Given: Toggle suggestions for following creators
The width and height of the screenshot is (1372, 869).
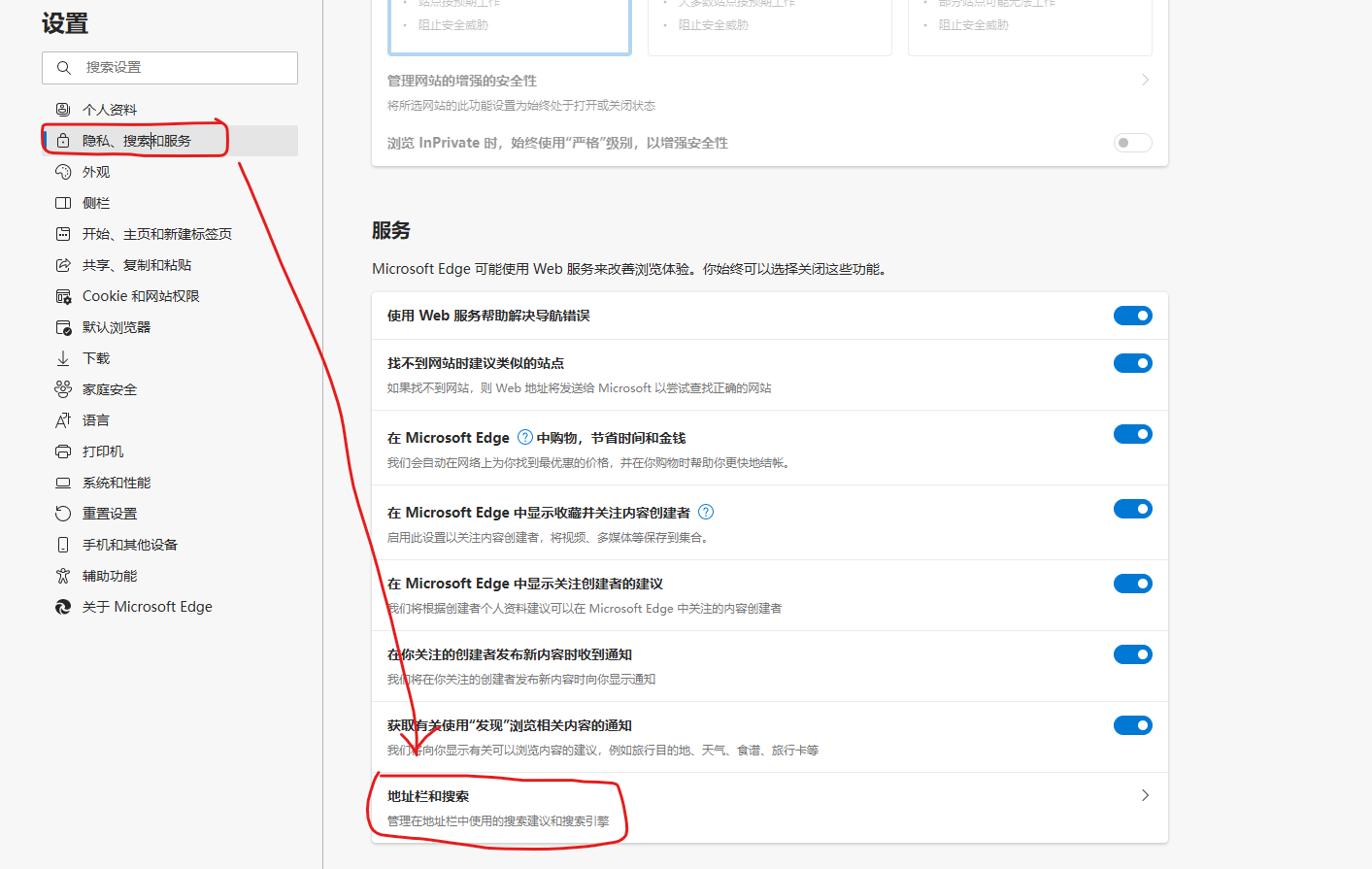Looking at the screenshot, I should (1132, 584).
